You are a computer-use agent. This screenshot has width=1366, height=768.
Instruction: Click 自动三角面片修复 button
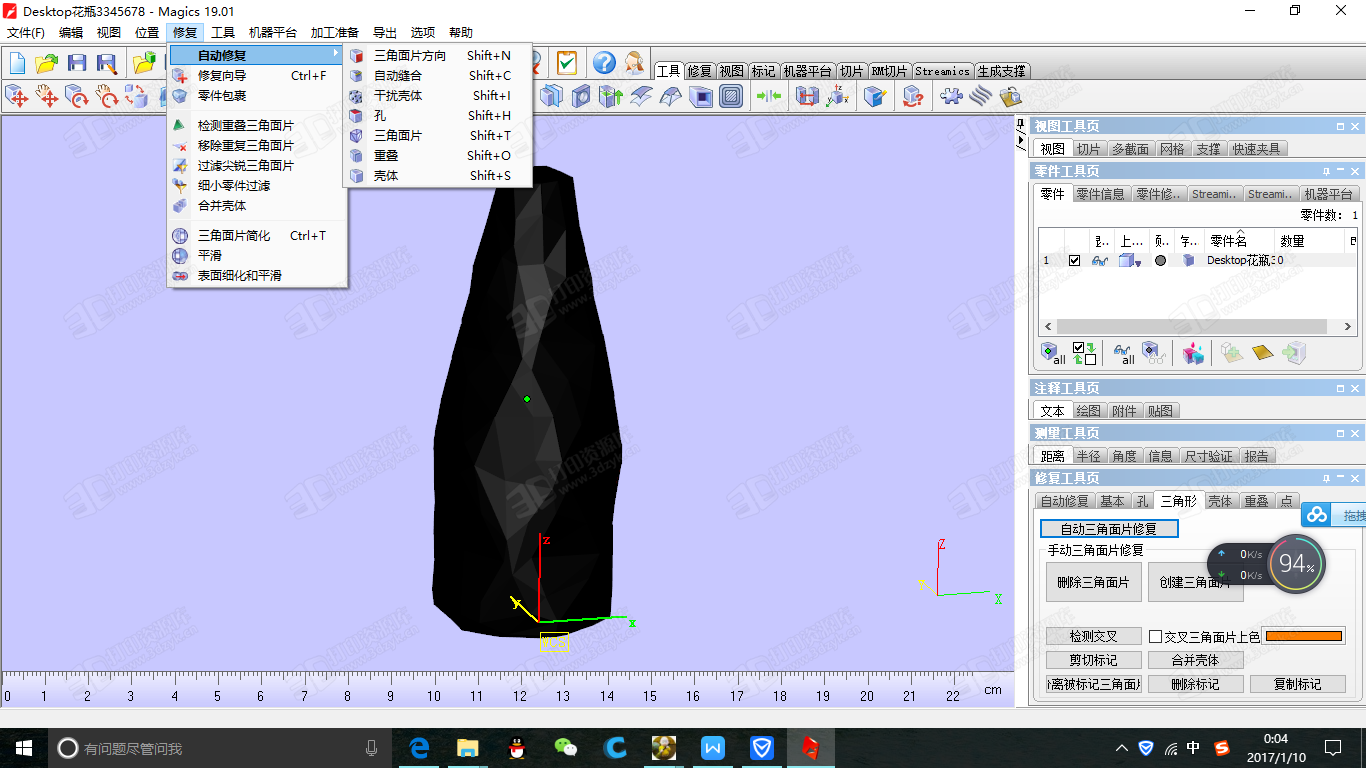tap(1109, 529)
